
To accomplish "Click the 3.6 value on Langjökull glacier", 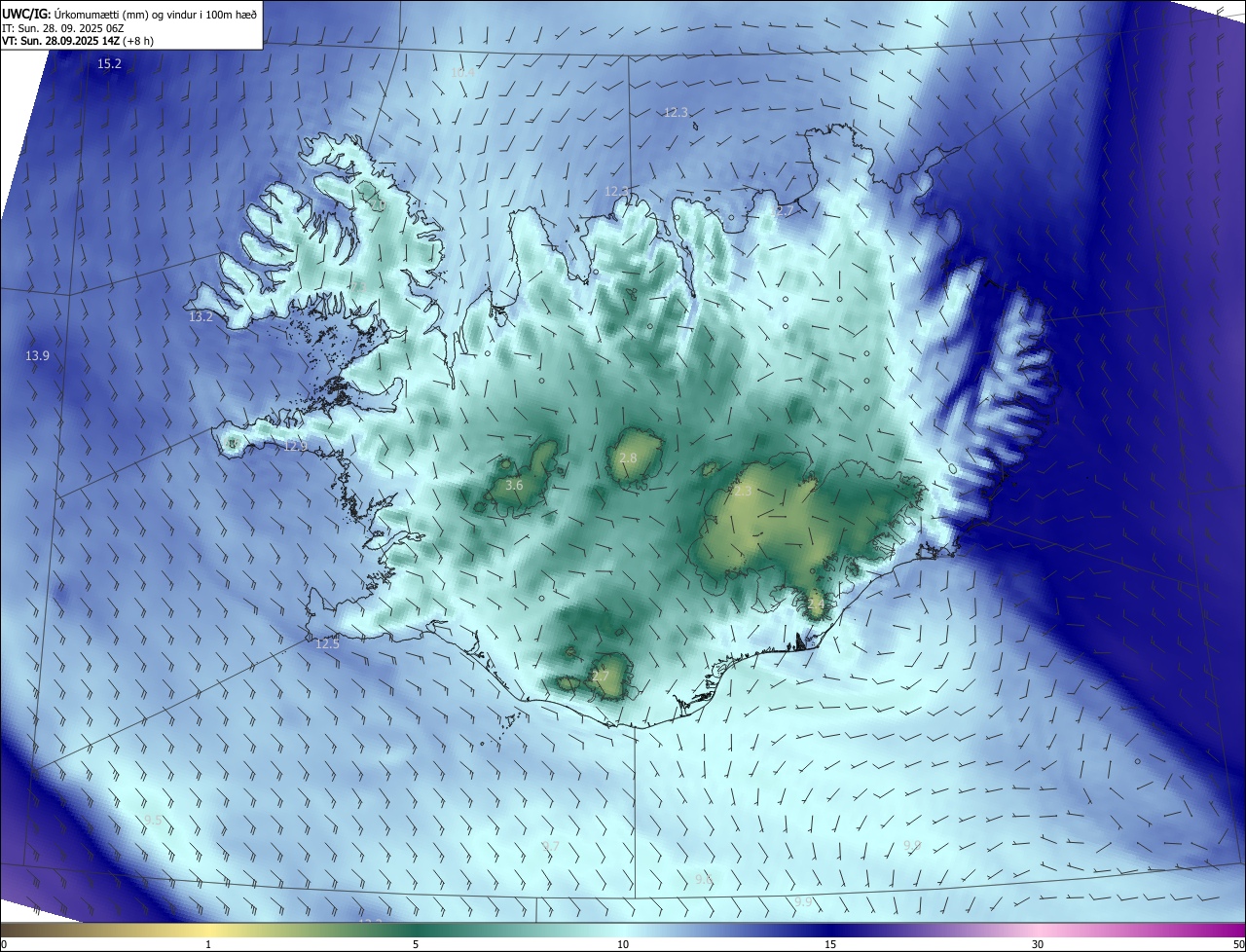I will click(515, 485).
